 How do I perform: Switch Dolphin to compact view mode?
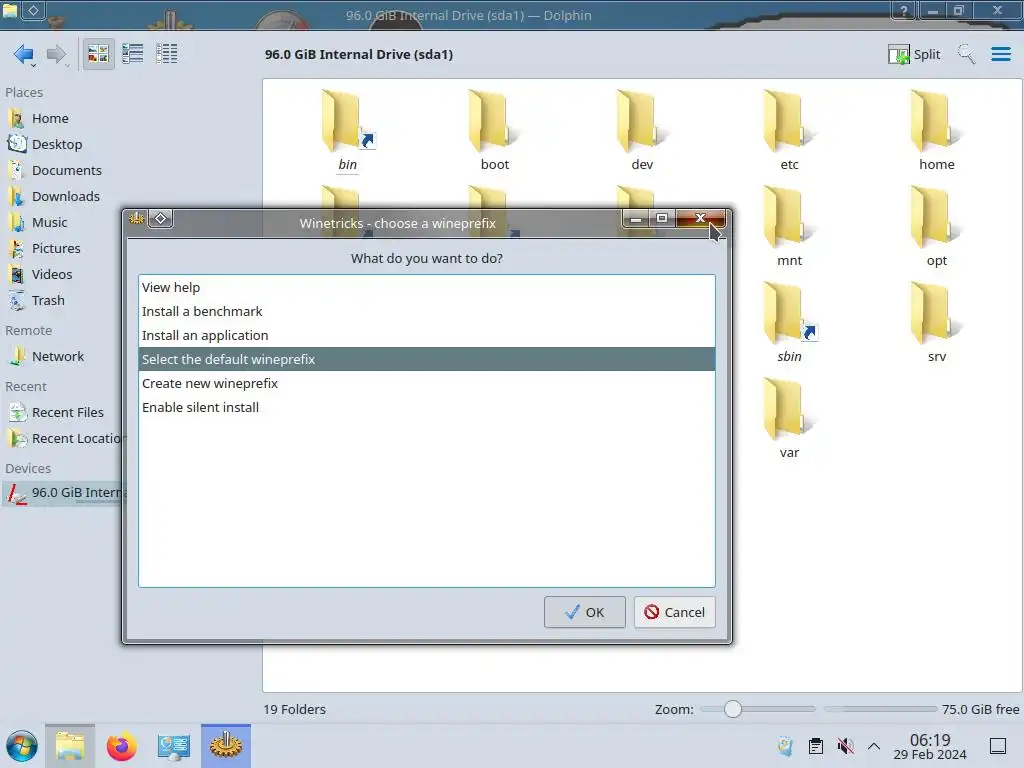coord(133,54)
